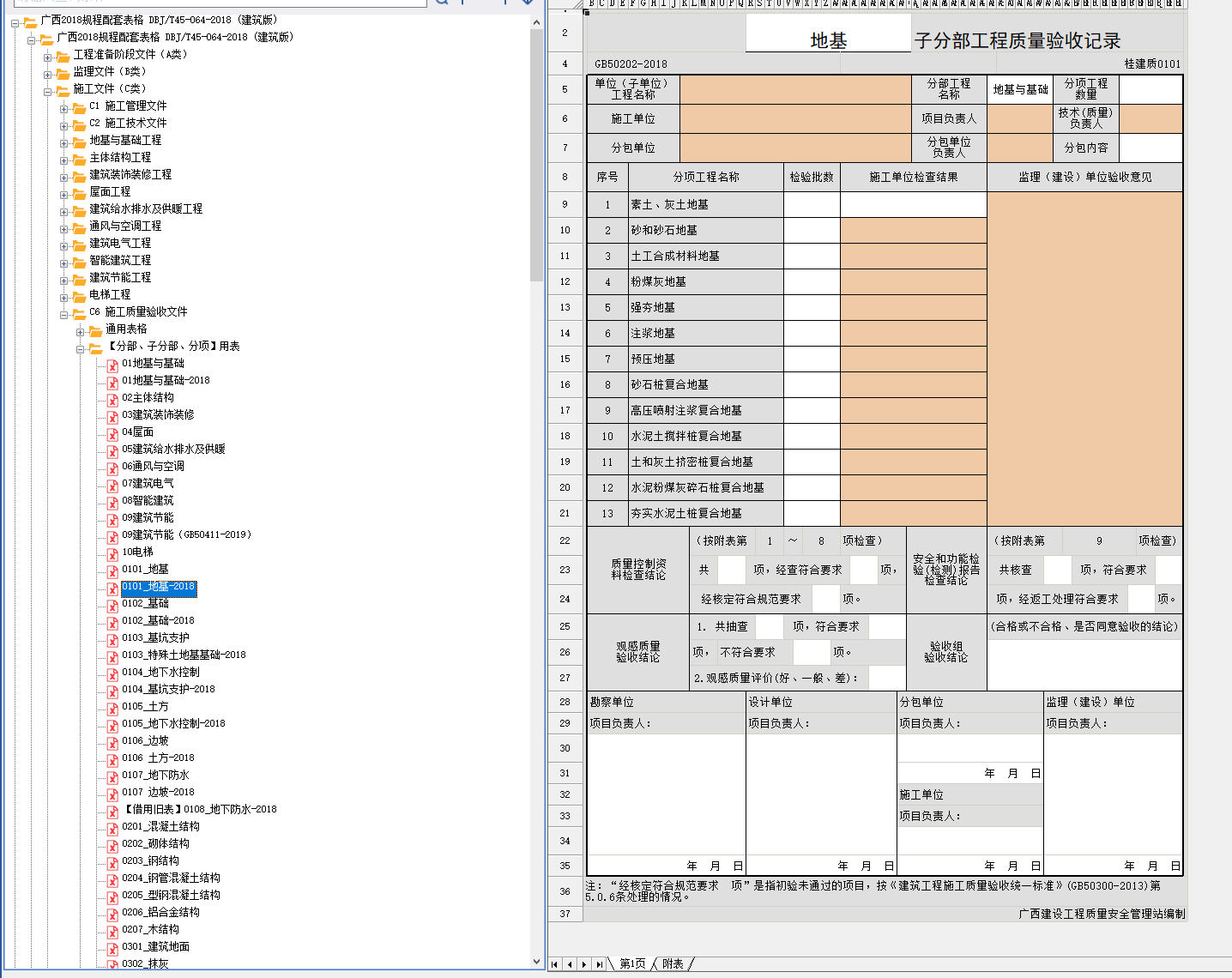Image resolution: width=1232 pixels, height=978 pixels.
Task: Click the 单位（子单位）工程名称 orange input cell
Action: 795,89
